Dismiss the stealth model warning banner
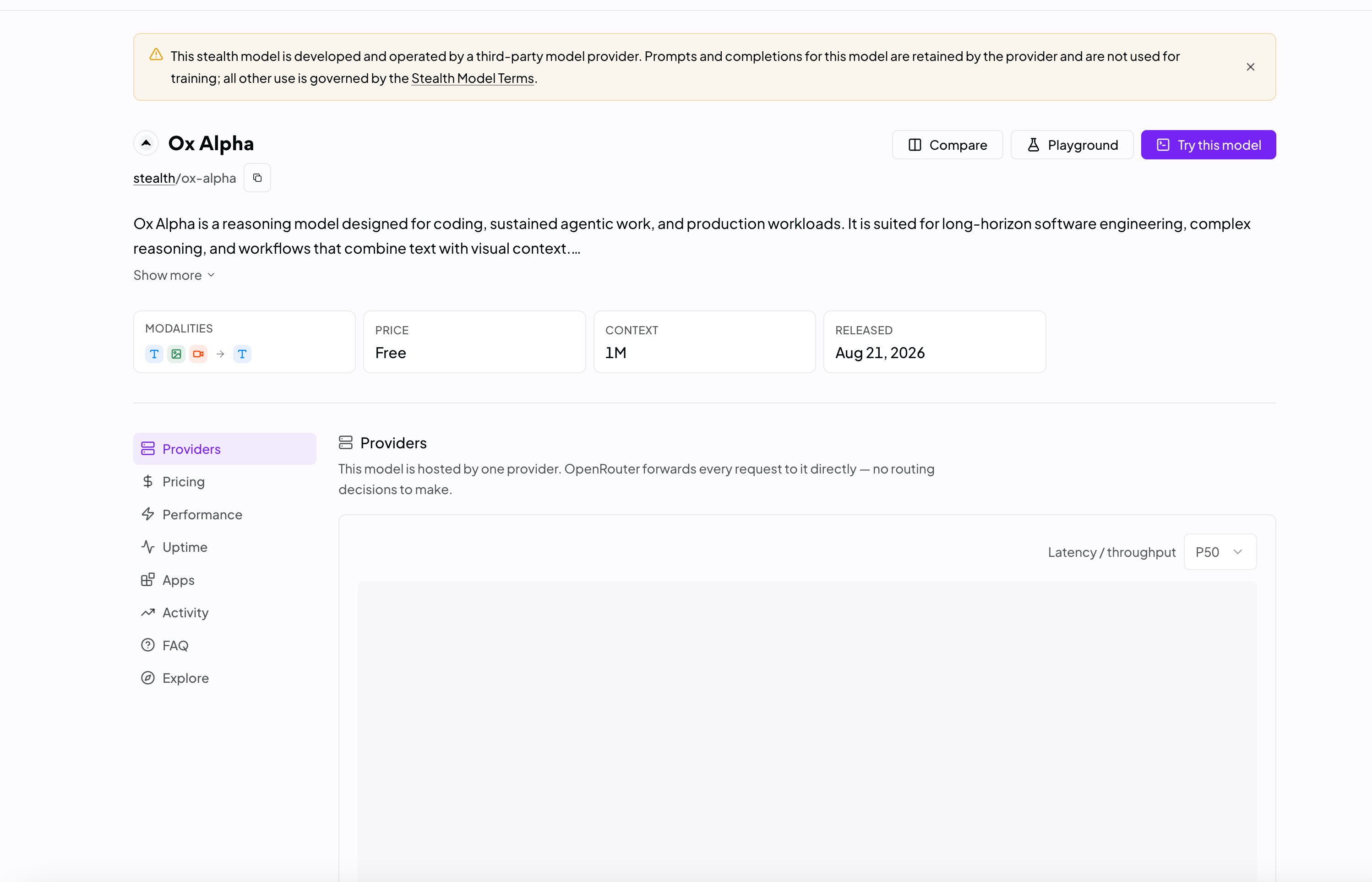The width and height of the screenshot is (1372, 882). (1250, 67)
